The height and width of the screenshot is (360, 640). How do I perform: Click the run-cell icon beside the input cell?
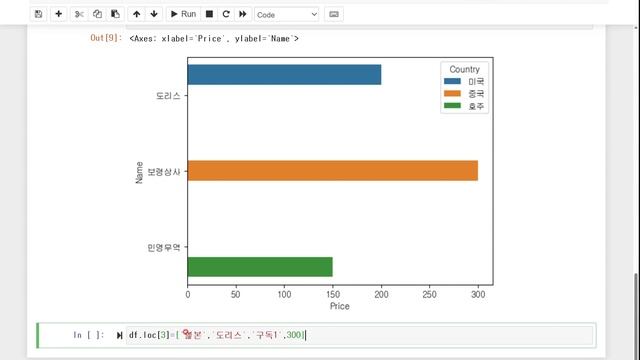[119, 336]
